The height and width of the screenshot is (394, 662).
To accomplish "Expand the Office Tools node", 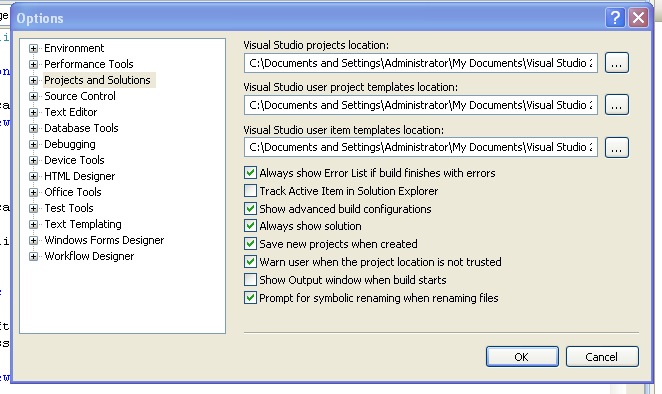I will click(x=33, y=193).
